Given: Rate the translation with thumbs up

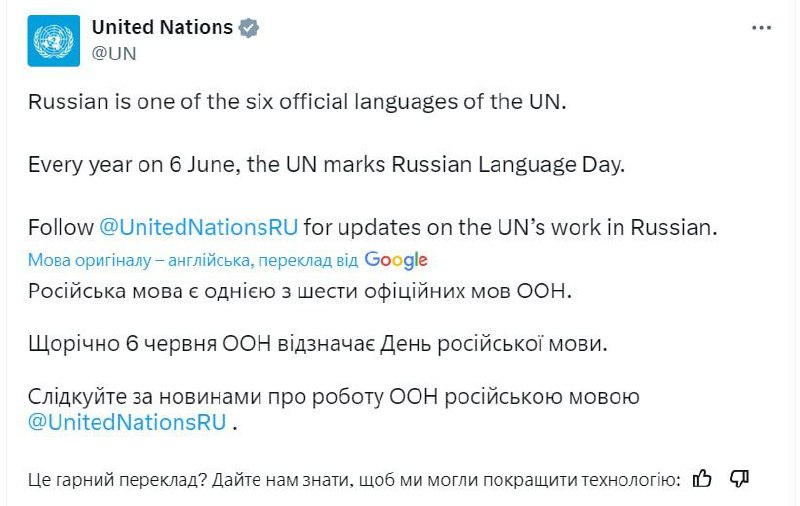Looking at the screenshot, I should point(703,479).
